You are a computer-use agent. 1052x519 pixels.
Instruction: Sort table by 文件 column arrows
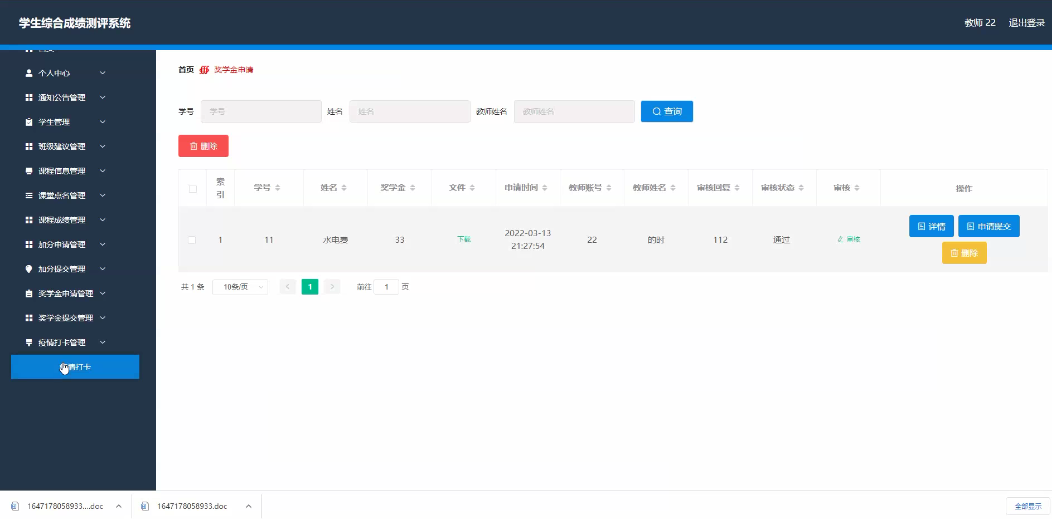pyautogui.click(x=472, y=188)
